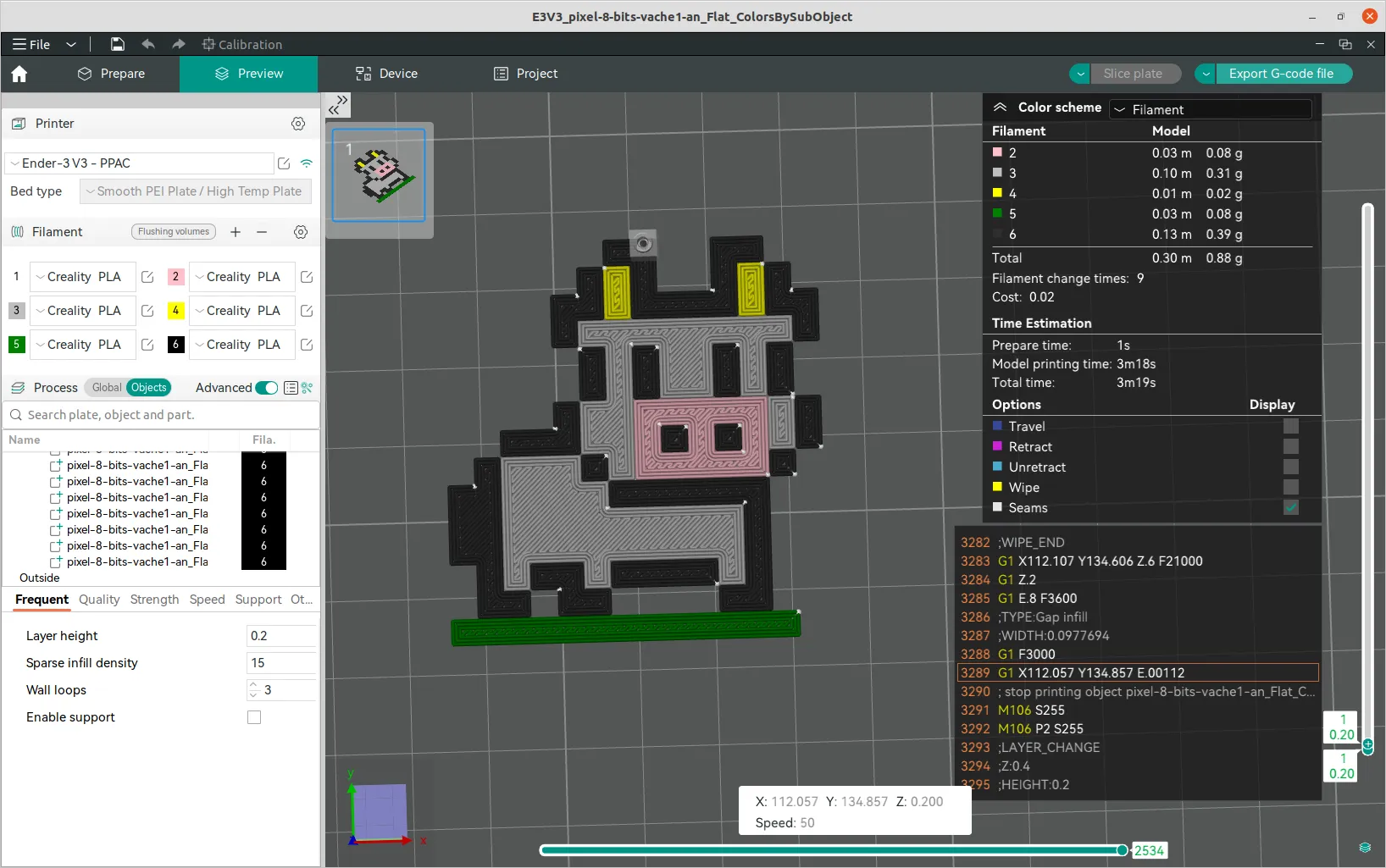The height and width of the screenshot is (868, 1386).
Task: Show the Flushing volumes dialog
Action: point(173,232)
